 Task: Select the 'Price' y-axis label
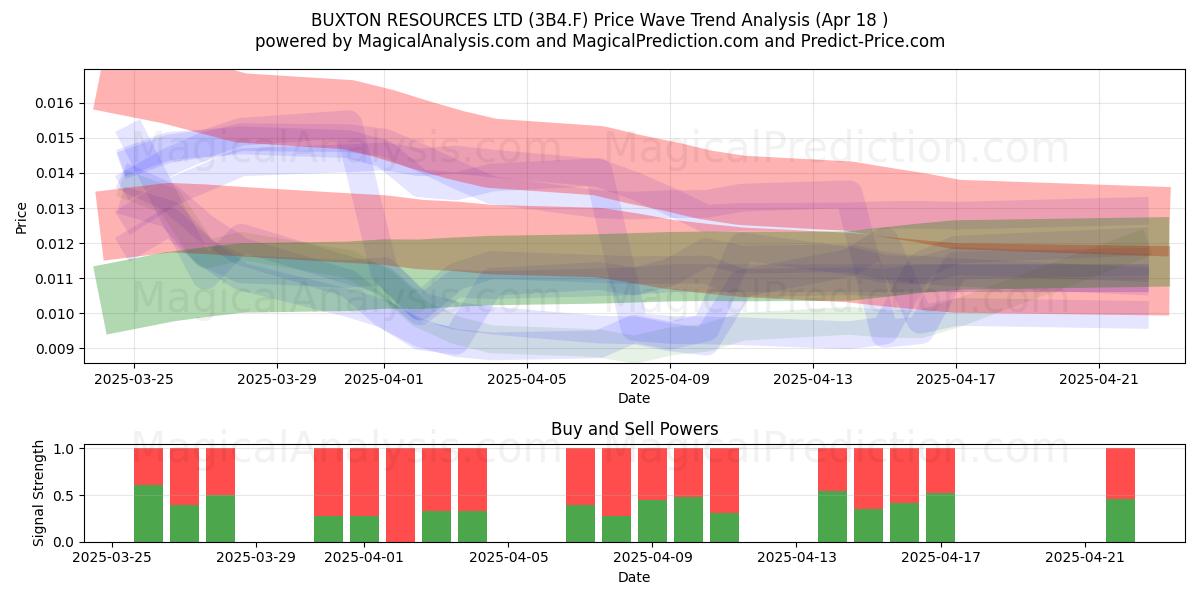click(x=22, y=217)
